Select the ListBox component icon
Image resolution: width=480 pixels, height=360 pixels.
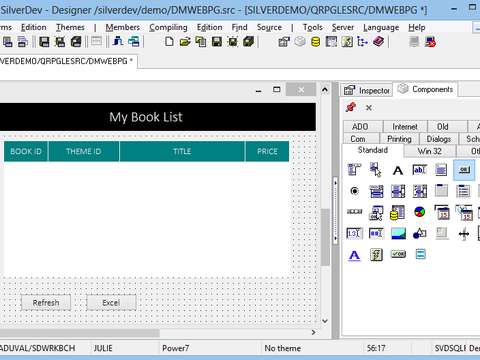tap(398, 191)
